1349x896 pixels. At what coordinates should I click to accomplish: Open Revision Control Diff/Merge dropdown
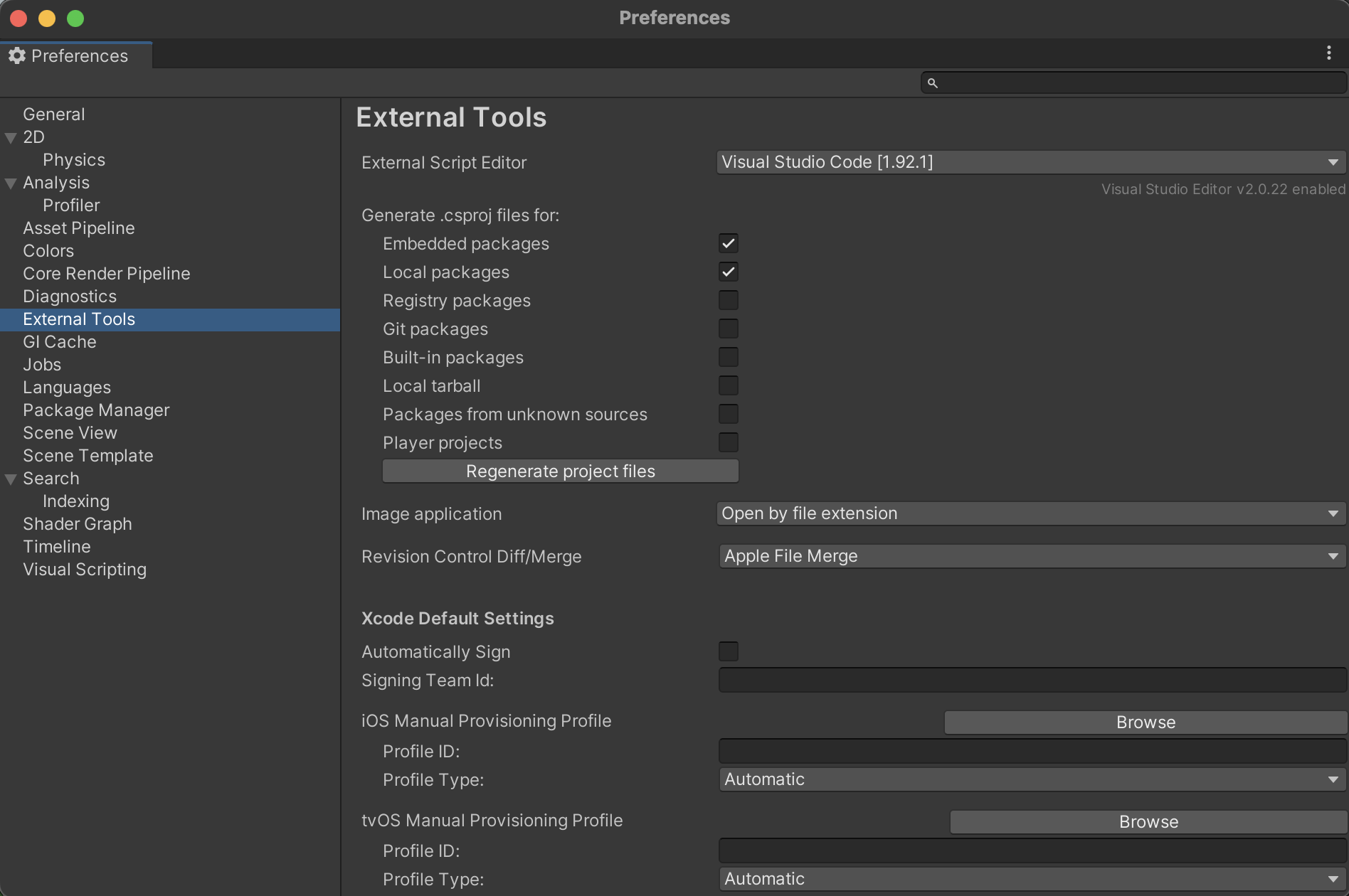pos(1030,556)
